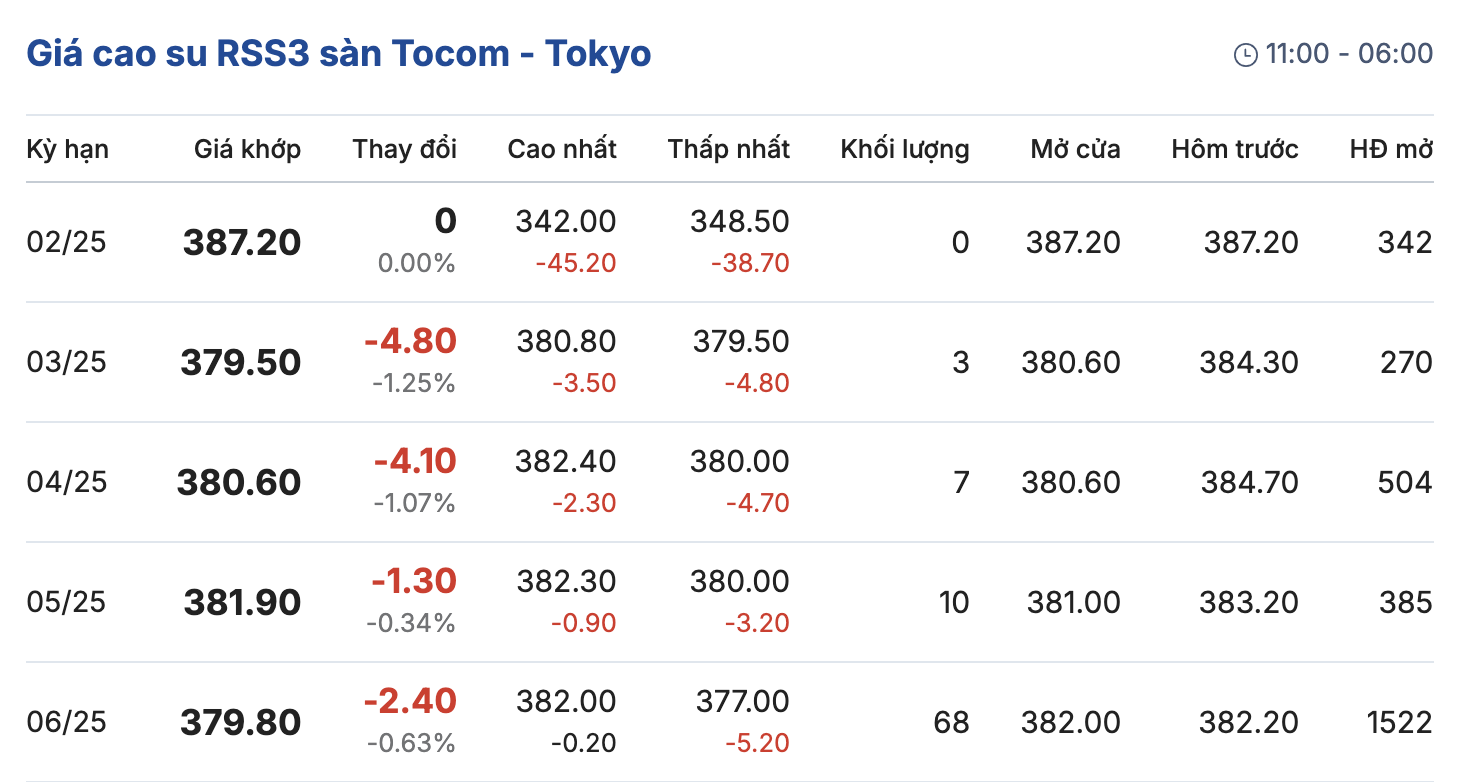This screenshot has width=1458, height=782.
Task: Sort by the Giá khớp column header
Action: tap(247, 150)
